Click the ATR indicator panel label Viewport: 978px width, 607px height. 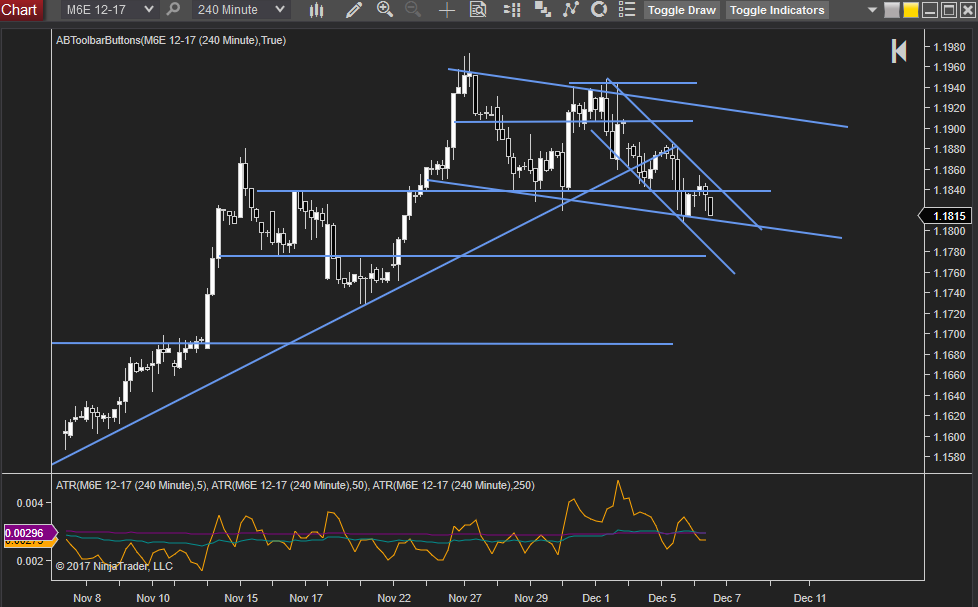[295, 485]
